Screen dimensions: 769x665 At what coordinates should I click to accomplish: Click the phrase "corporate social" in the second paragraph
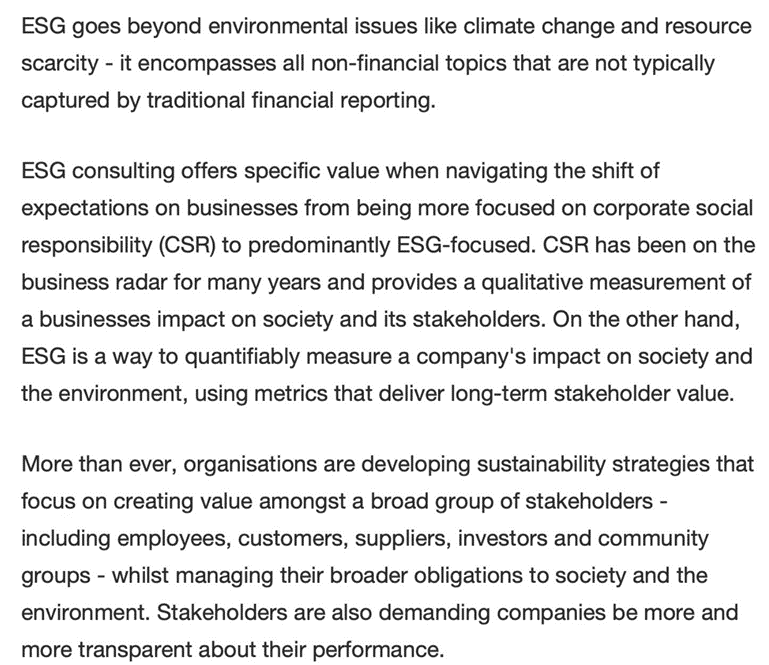click(x=673, y=207)
